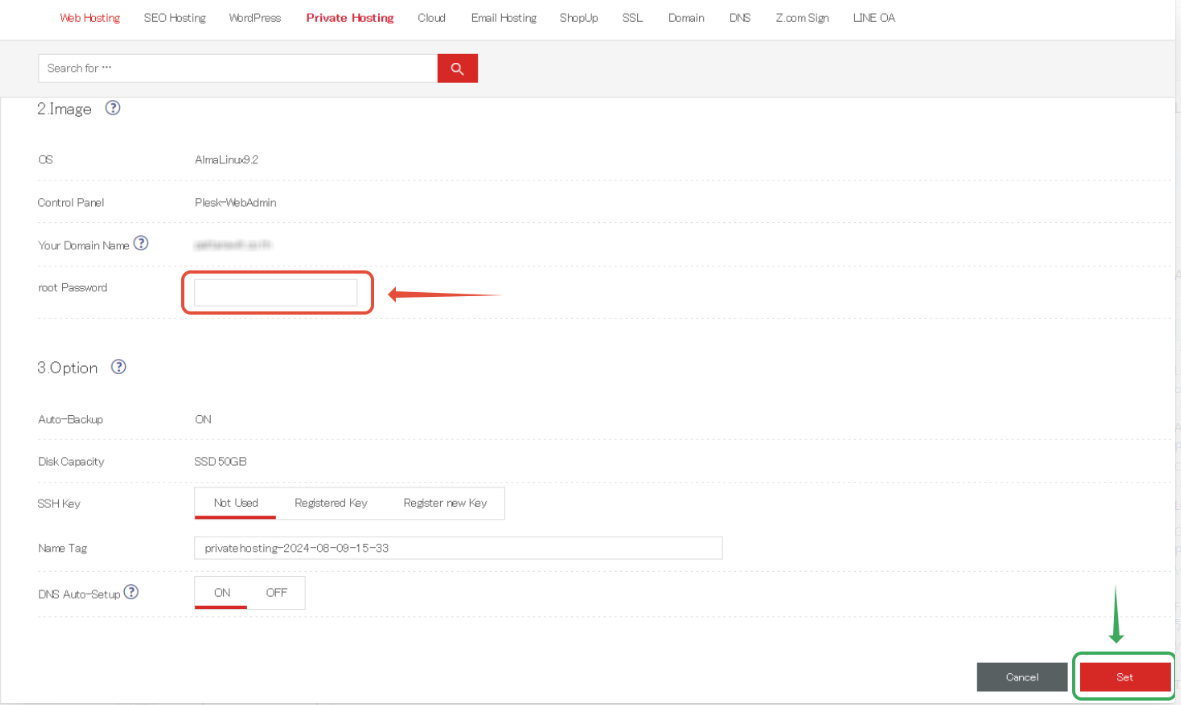Open the Cloud menu
The width and height of the screenshot is (1181, 705).
tap(432, 18)
